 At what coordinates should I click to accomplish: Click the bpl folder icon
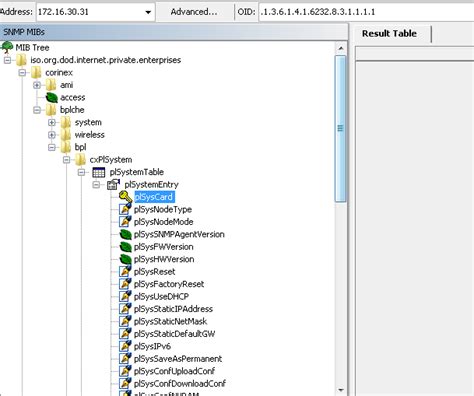click(x=66, y=147)
